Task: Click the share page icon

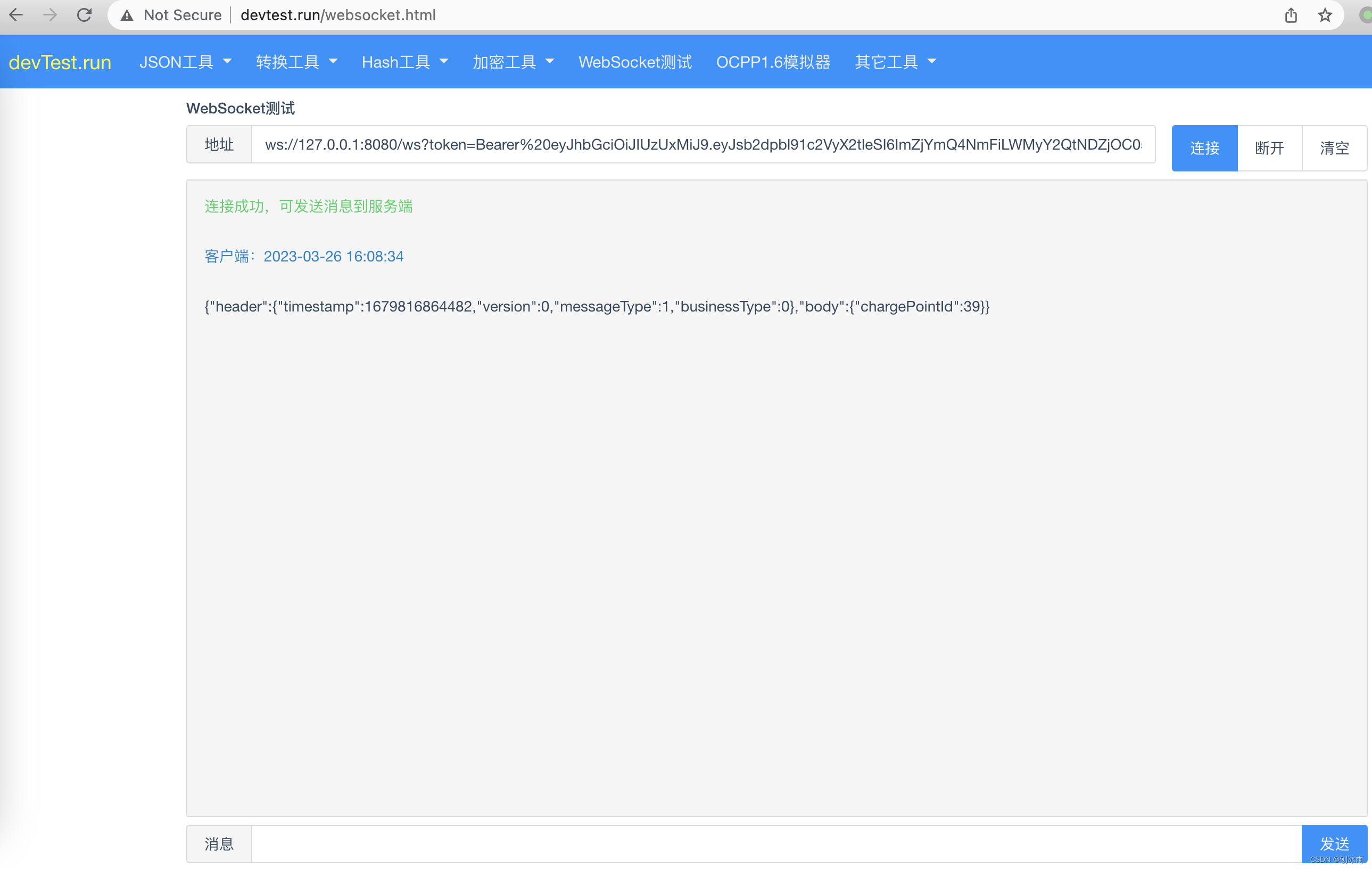Action: coord(1291,15)
